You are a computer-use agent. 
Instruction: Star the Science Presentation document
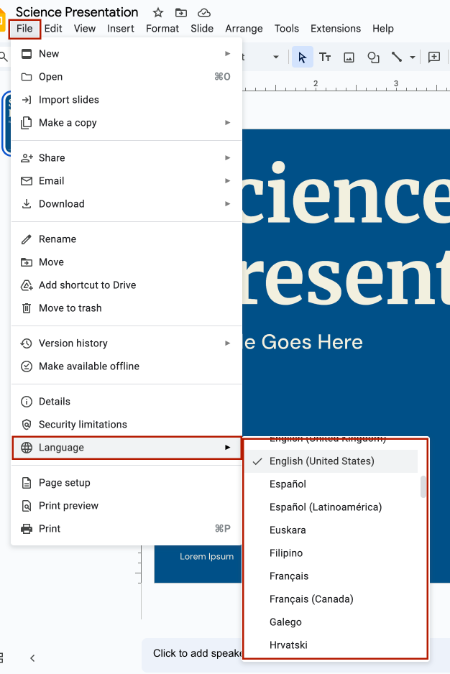(x=158, y=12)
